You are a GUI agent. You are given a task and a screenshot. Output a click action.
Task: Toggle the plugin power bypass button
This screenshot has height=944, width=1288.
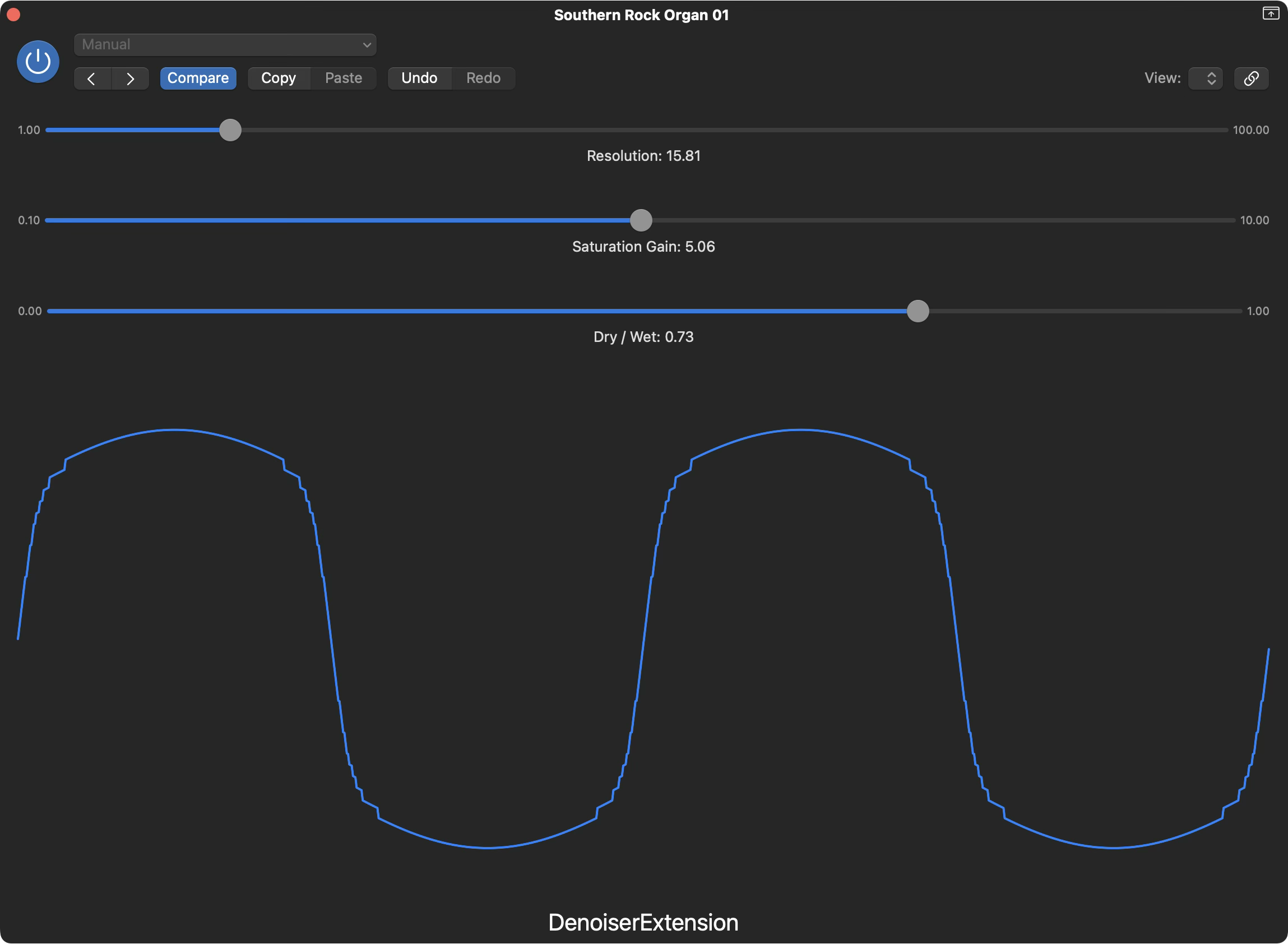38,61
